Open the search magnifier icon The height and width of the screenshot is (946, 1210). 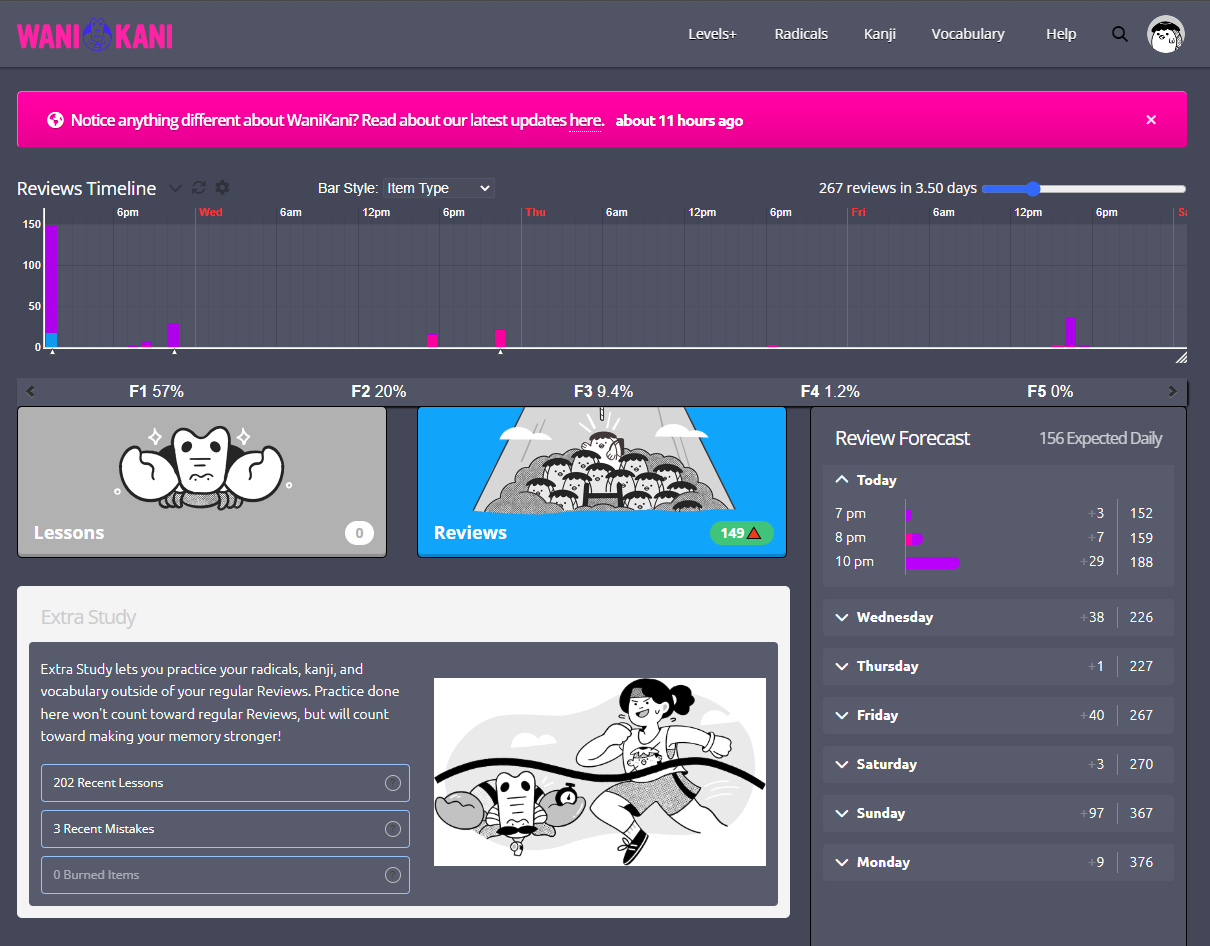[1120, 34]
